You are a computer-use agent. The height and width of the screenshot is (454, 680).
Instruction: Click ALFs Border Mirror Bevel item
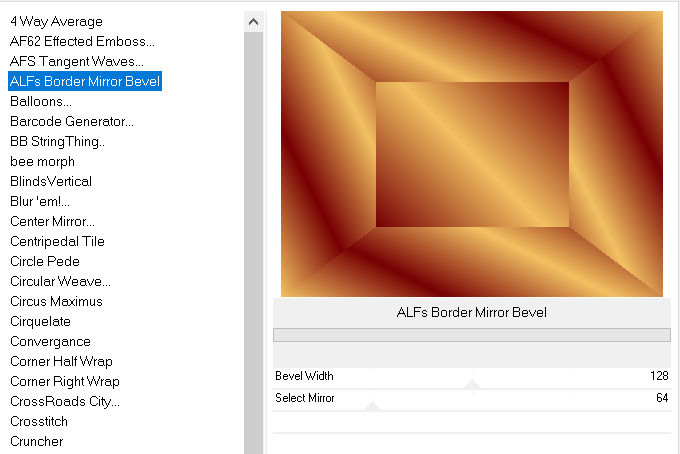[85, 81]
